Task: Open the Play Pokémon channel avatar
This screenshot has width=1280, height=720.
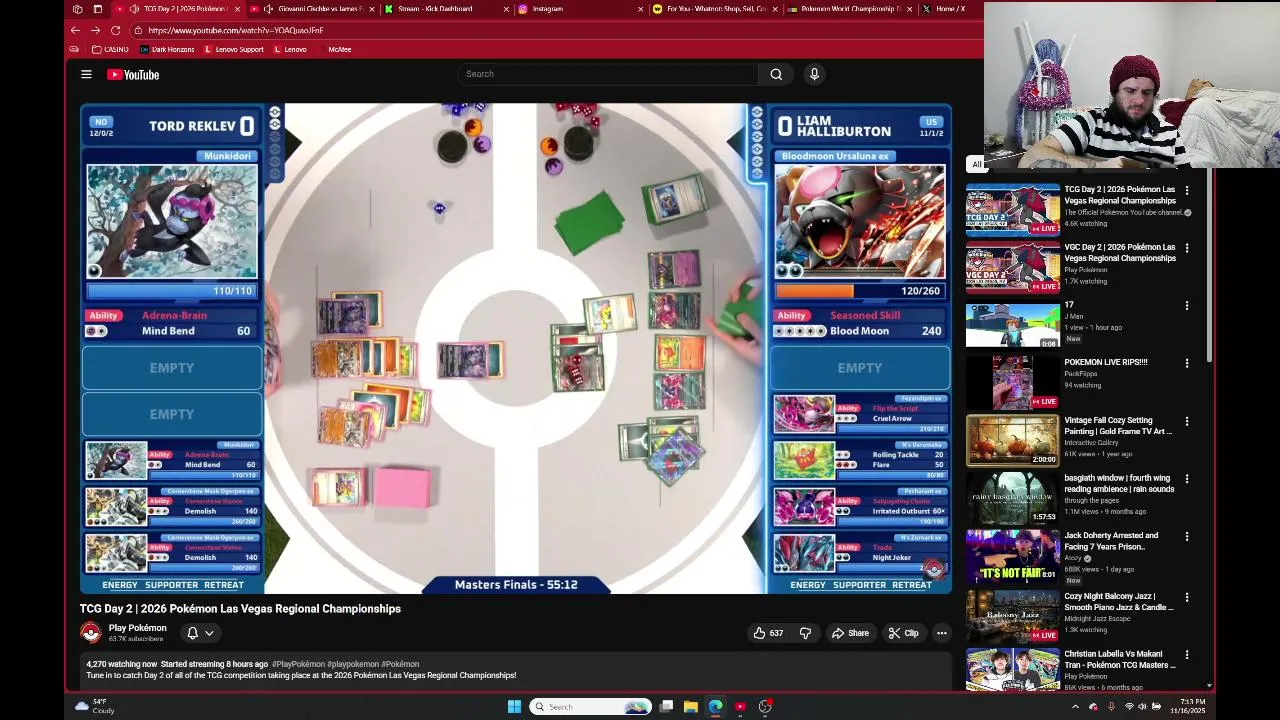Action: coord(91,632)
